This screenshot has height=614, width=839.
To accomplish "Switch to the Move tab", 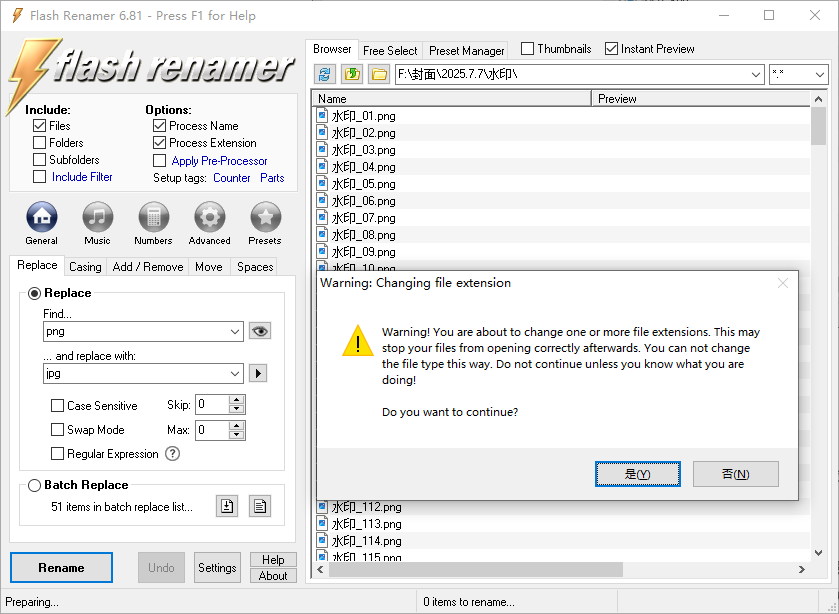I will click(209, 267).
